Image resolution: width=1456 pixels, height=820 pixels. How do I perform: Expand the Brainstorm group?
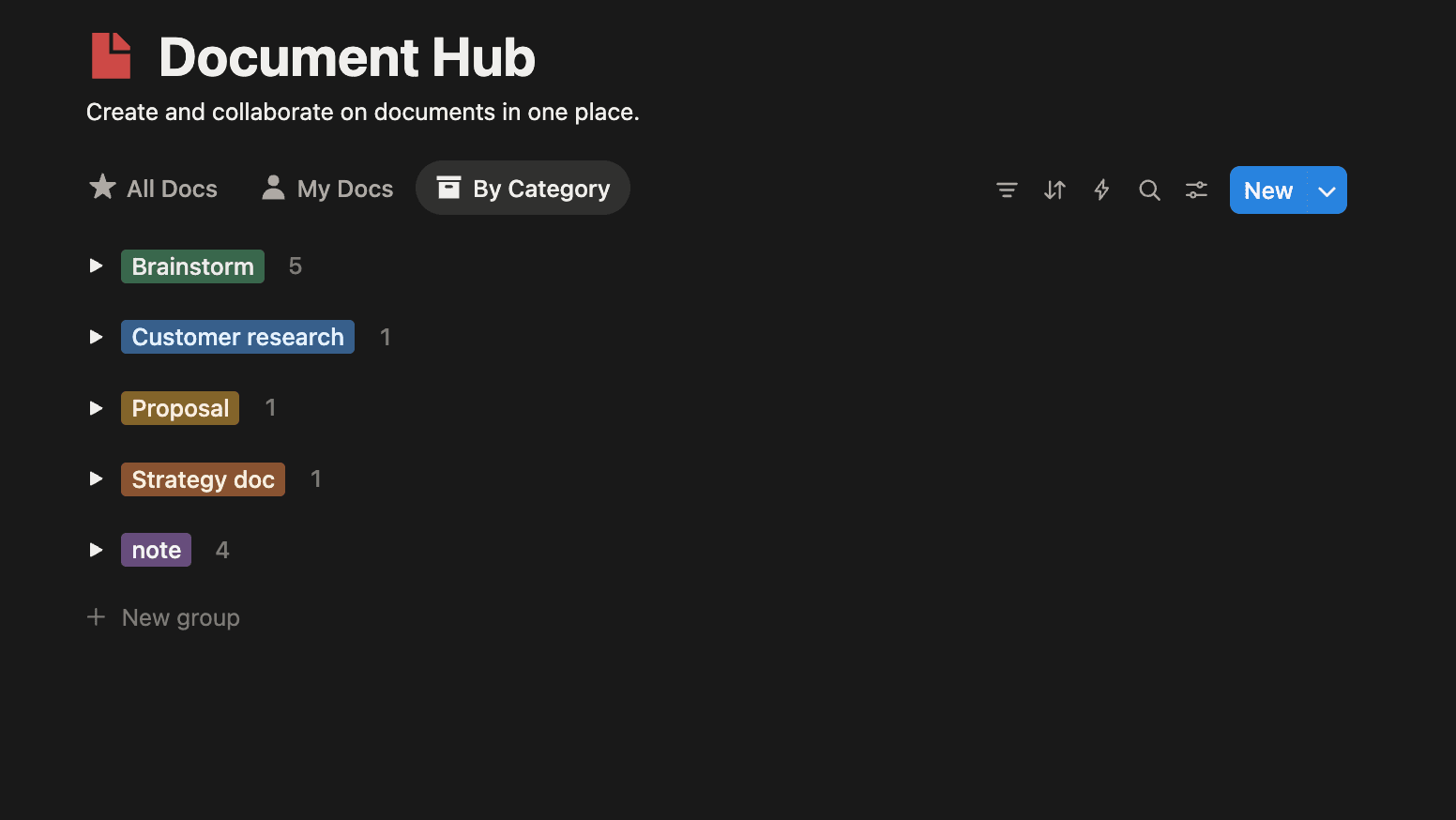(x=97, y=266)
